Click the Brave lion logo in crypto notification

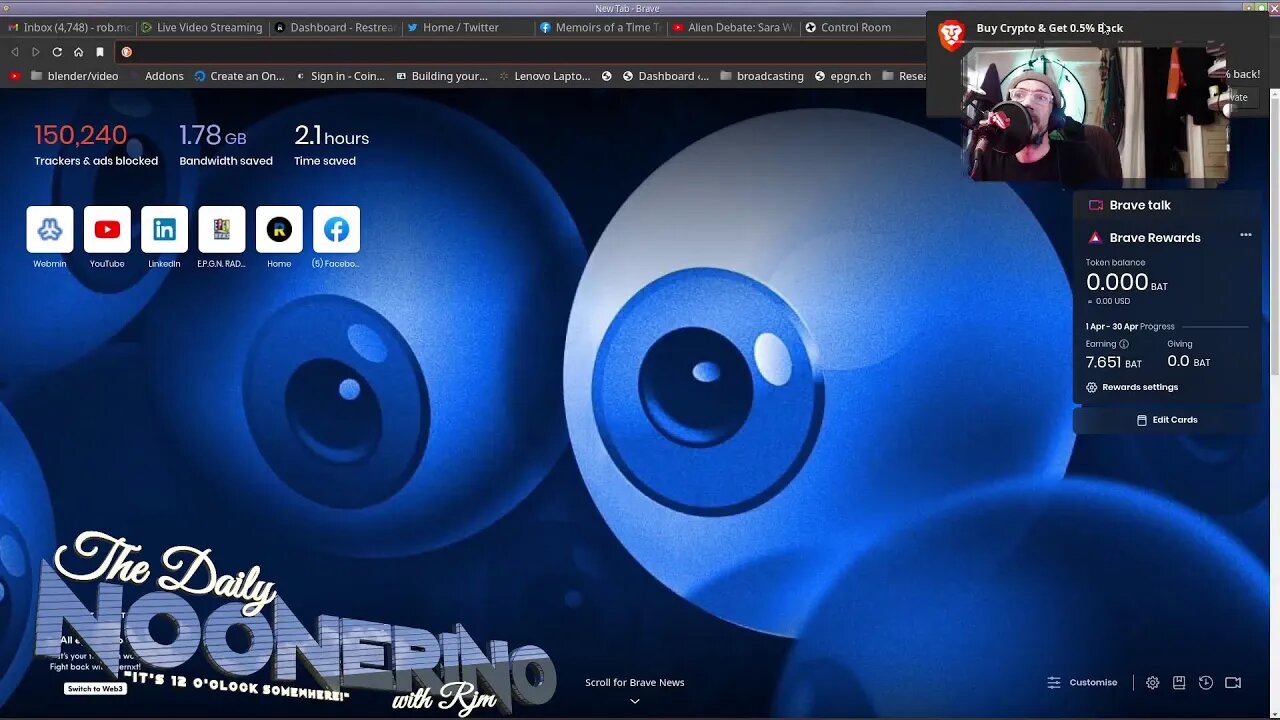(x=951, y=35)
